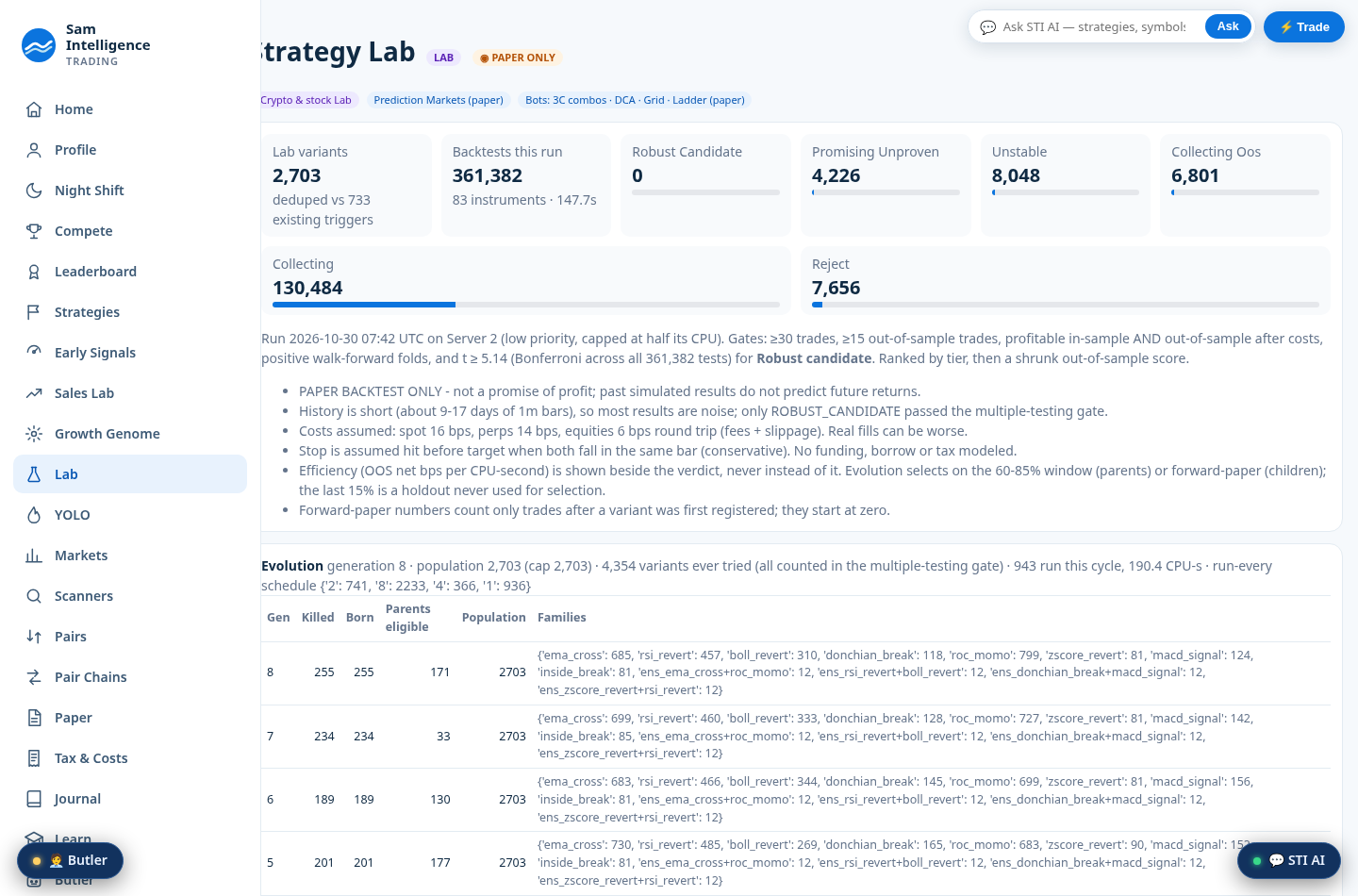
Task: Click the Unstable count 8,048
Action: pyautogui.click(x=1016, y=175)
